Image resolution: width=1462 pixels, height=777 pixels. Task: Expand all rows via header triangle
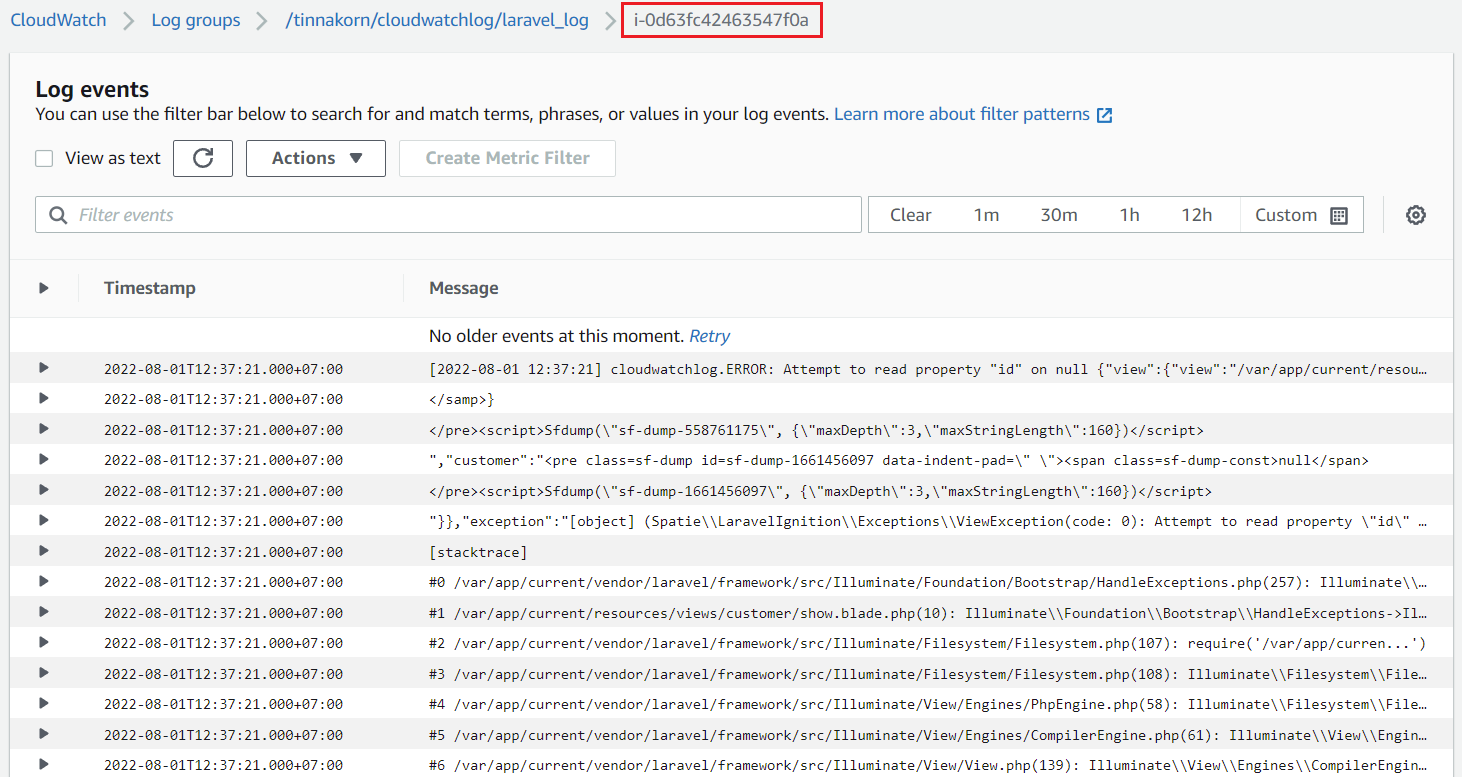coord(44,288)
